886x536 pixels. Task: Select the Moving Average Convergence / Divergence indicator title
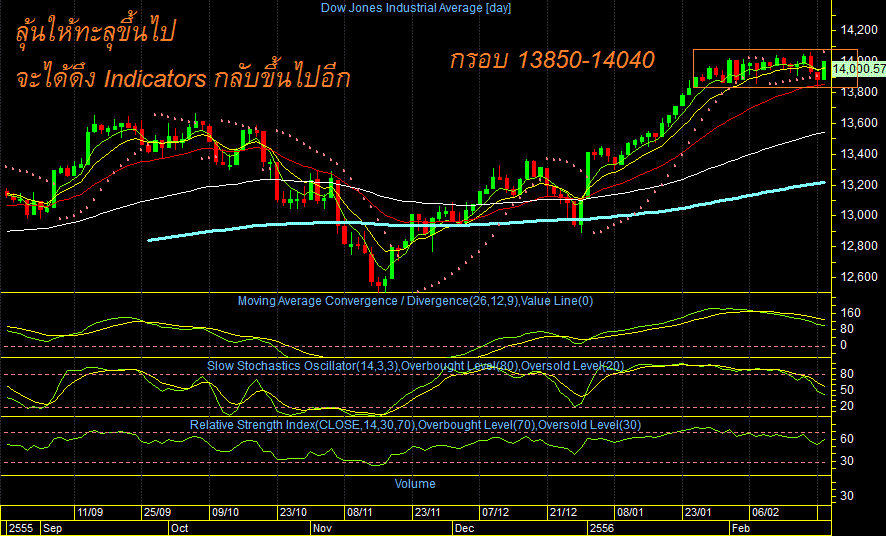pos(415,300)
